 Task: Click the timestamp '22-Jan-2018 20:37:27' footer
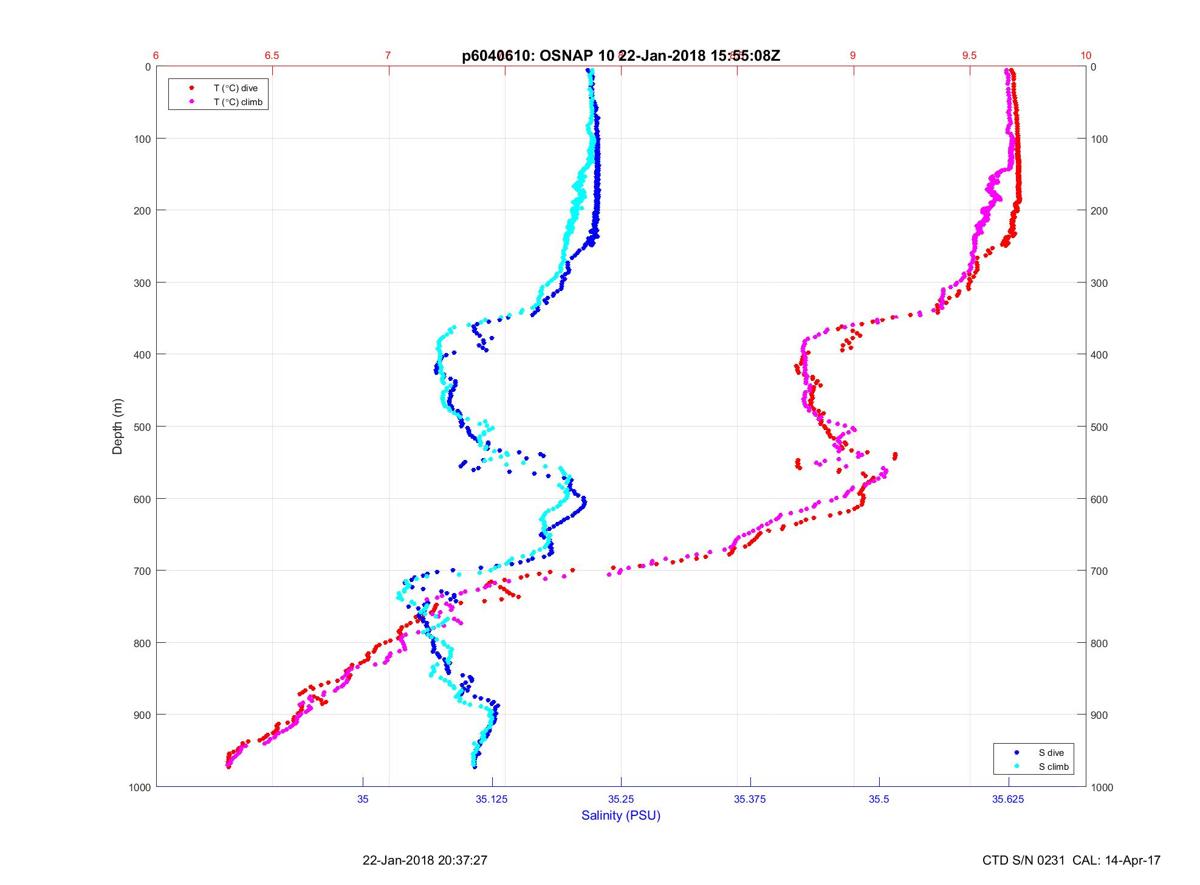pyautogui.click(x=425, y=860)
